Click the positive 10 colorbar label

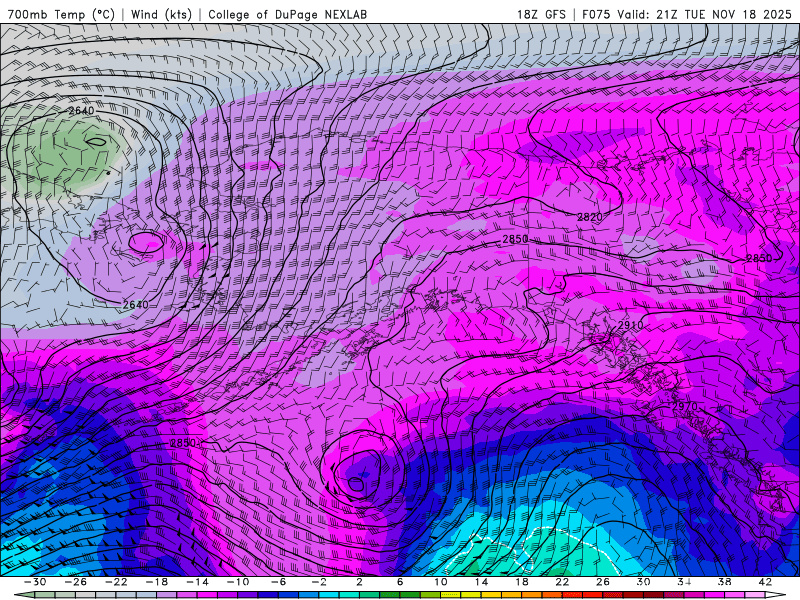click(x=441, y=582)
